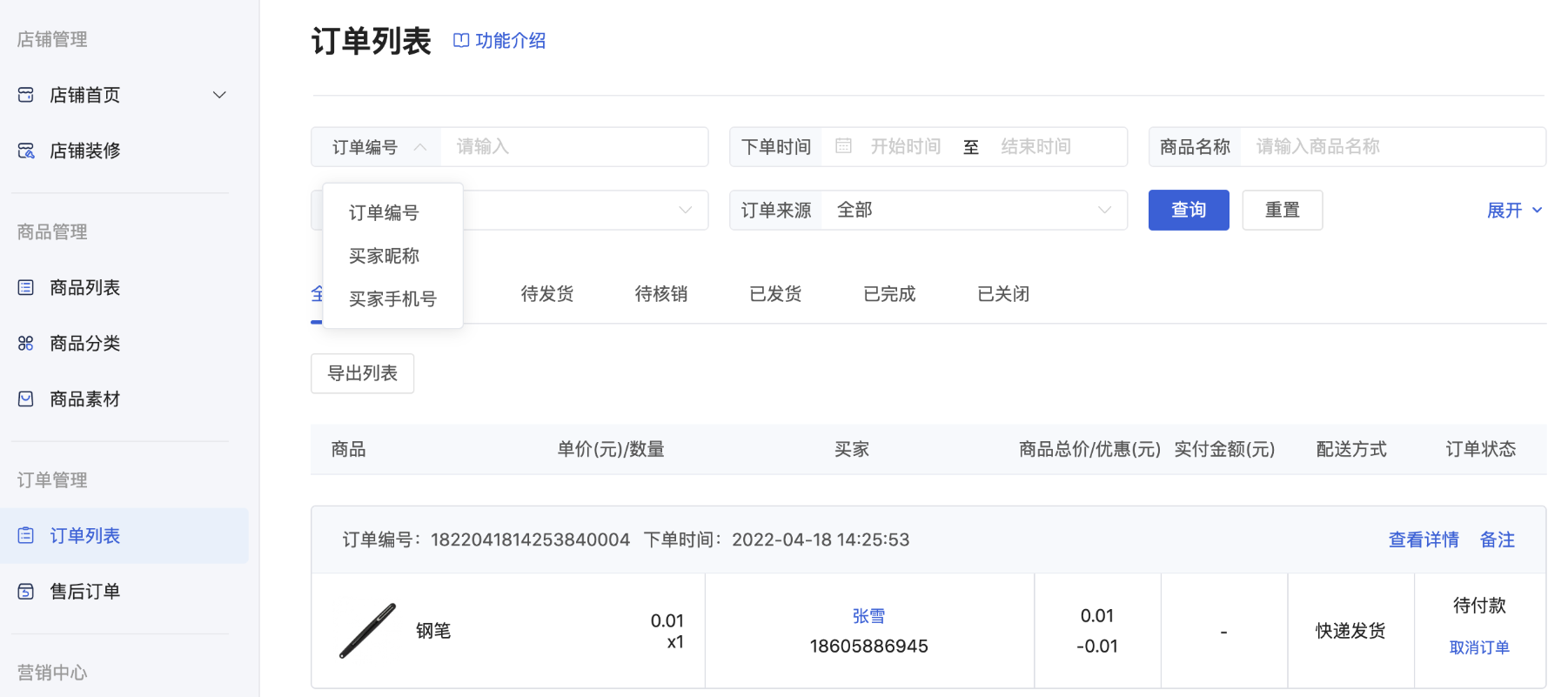
Task: Switch to the 待发货 tab
Action: click(x=547, y=294)
